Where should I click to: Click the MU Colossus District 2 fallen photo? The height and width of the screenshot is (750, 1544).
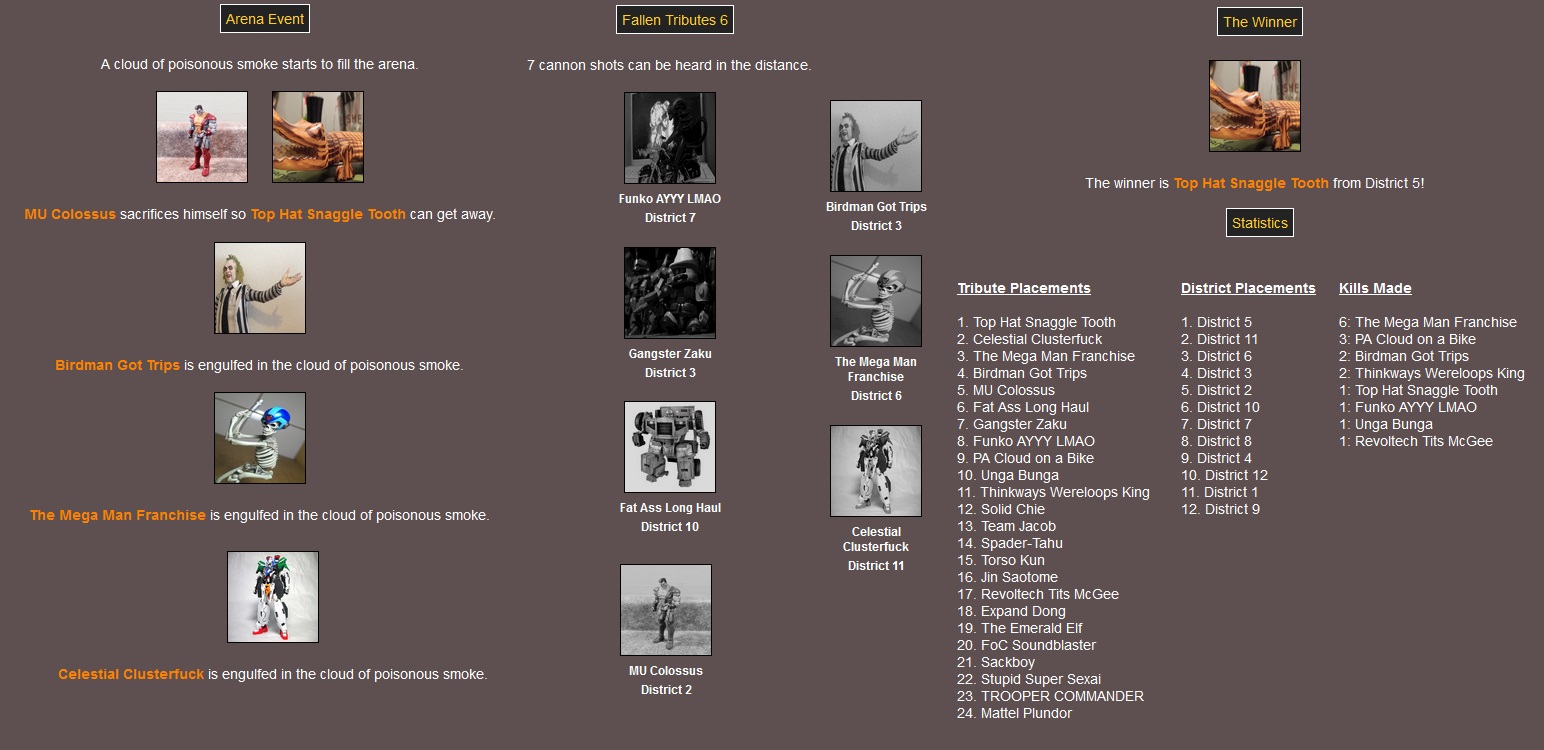pyautogui.click(x=666, y=608)
